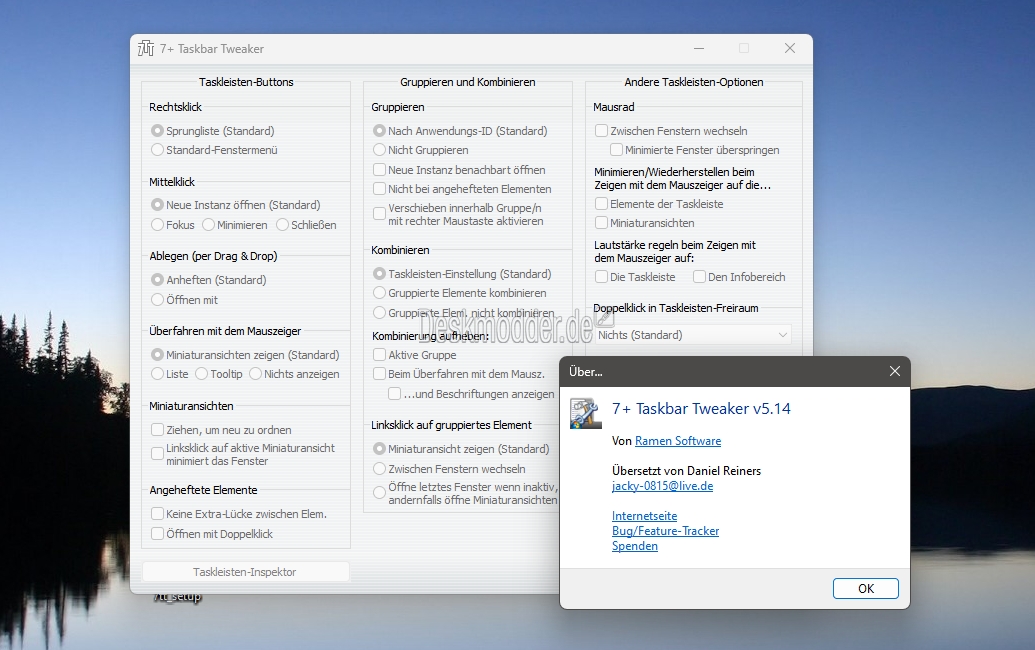Enable Neue Instanz benachbart öffnen
1035x650 pixels.
click(379, 170)
